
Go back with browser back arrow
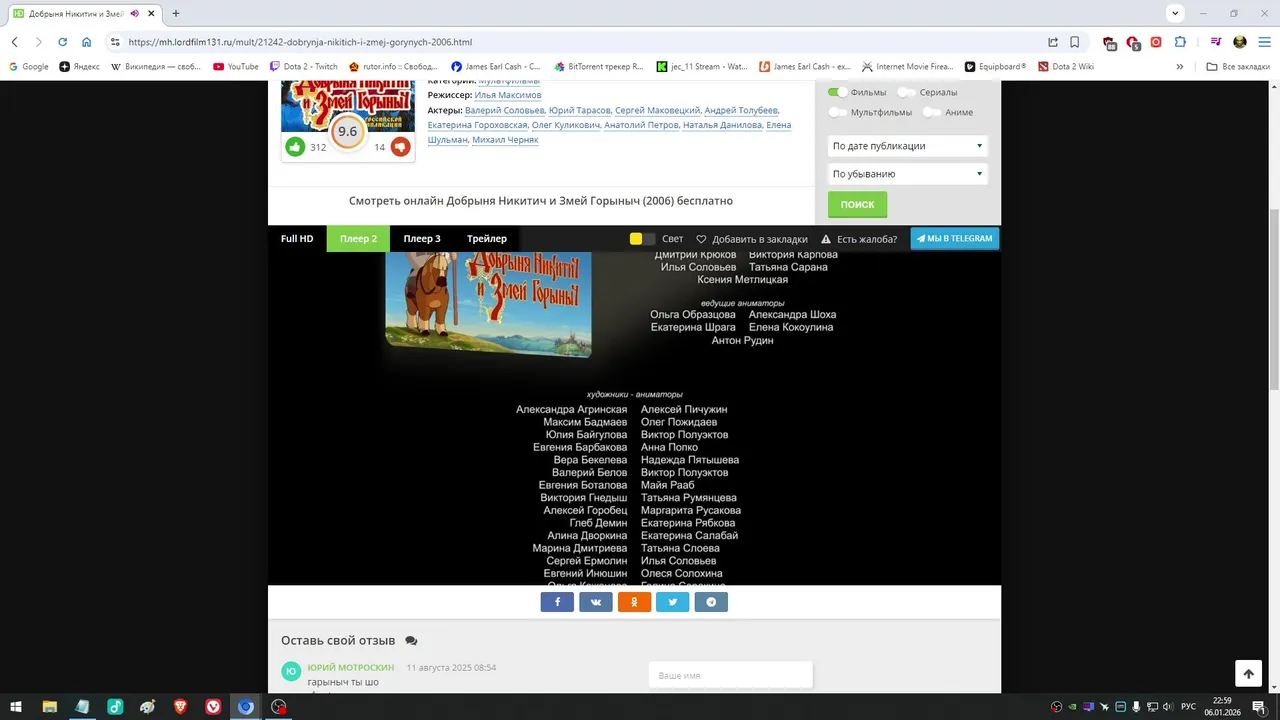(15, 42)
